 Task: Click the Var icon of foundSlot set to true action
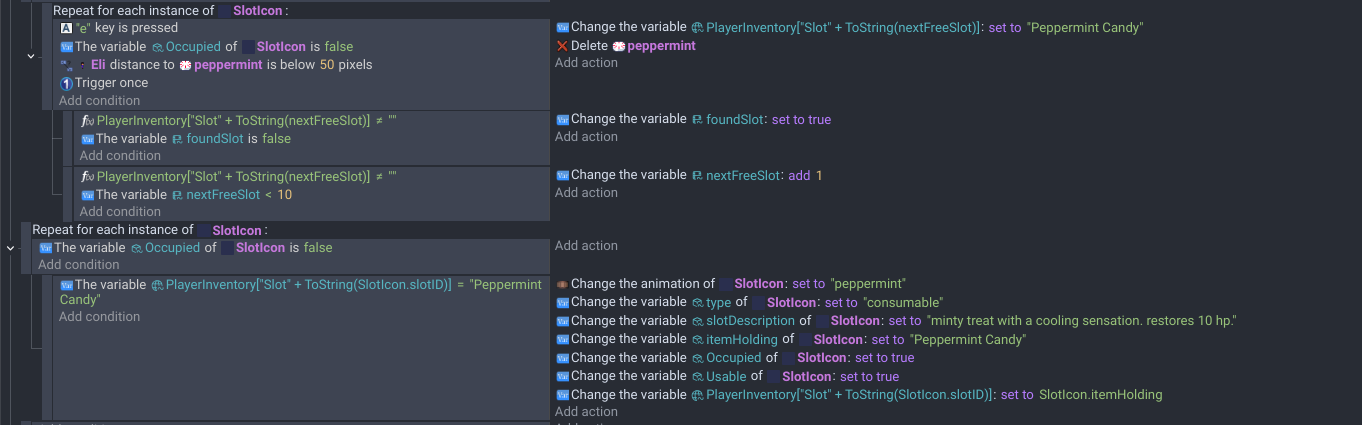[x=562, y=120]
